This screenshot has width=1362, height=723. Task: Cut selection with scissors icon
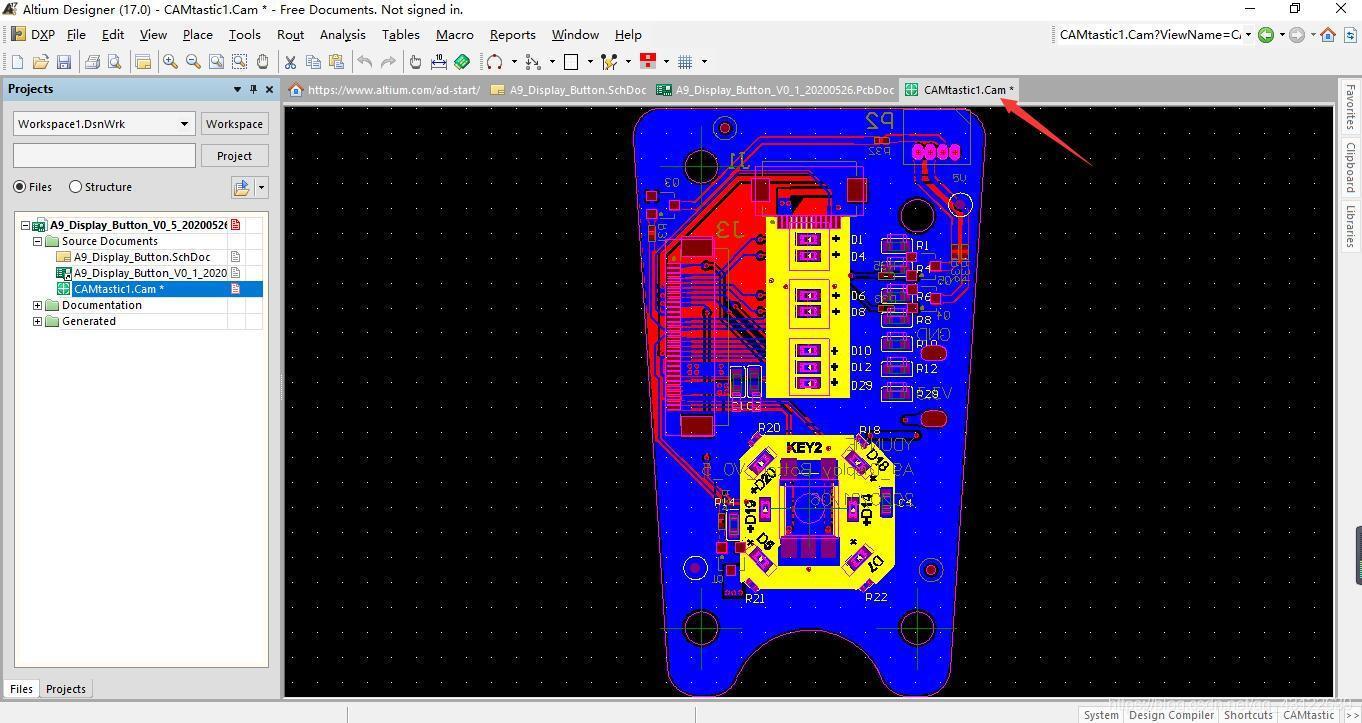click(290, 62)
